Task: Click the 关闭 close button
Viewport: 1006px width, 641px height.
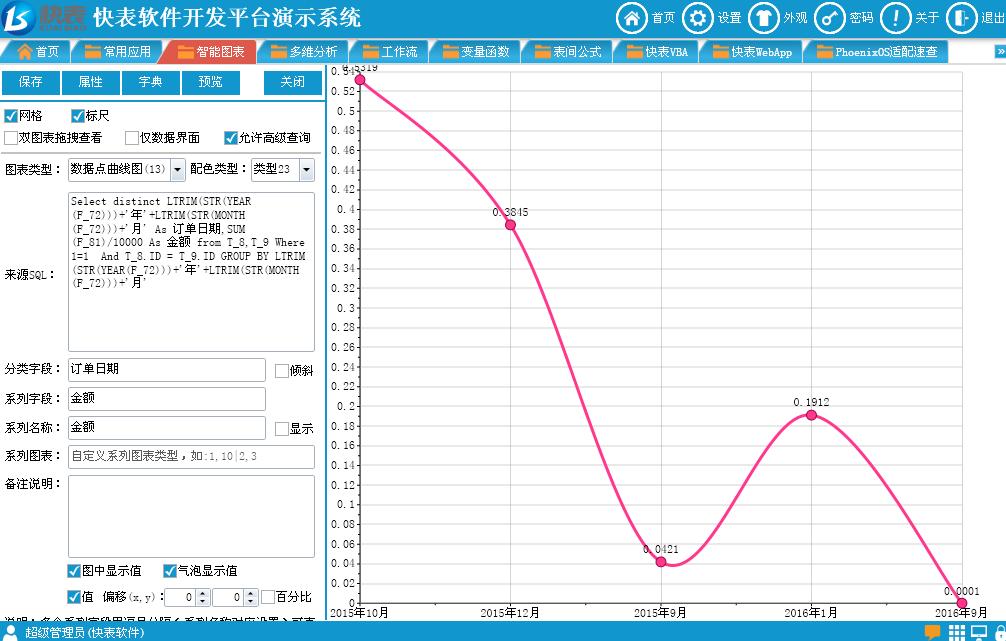Action: (293, 82)
